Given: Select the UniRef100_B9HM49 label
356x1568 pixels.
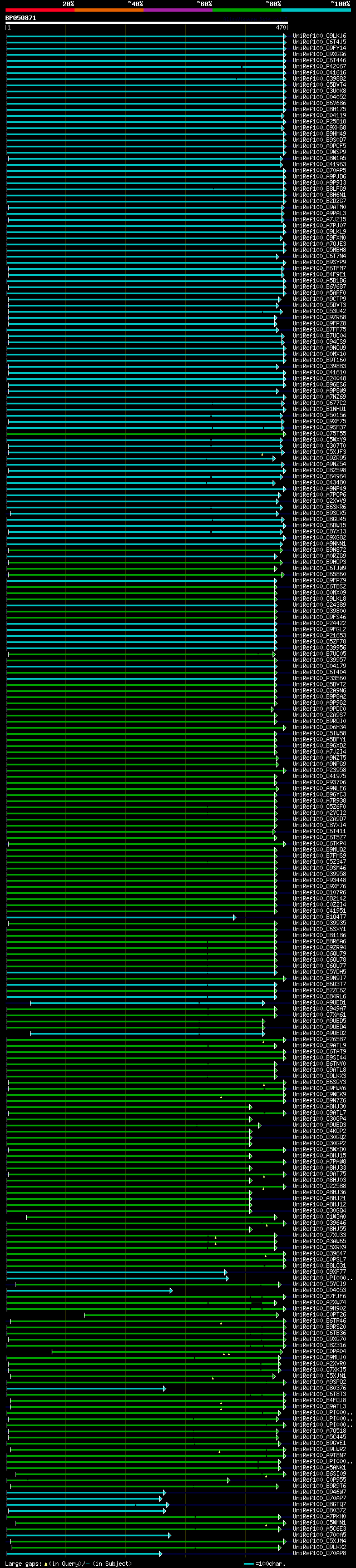Looking at the screenshot, I should (319, 133).
